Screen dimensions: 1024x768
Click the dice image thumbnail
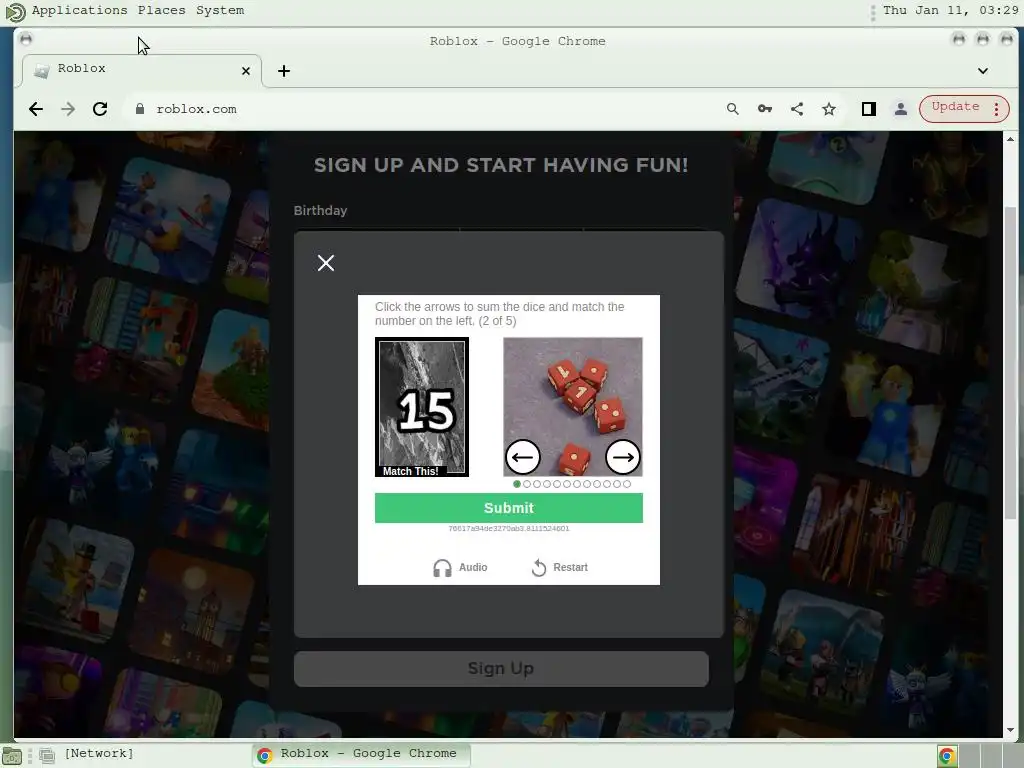(573, 406)
